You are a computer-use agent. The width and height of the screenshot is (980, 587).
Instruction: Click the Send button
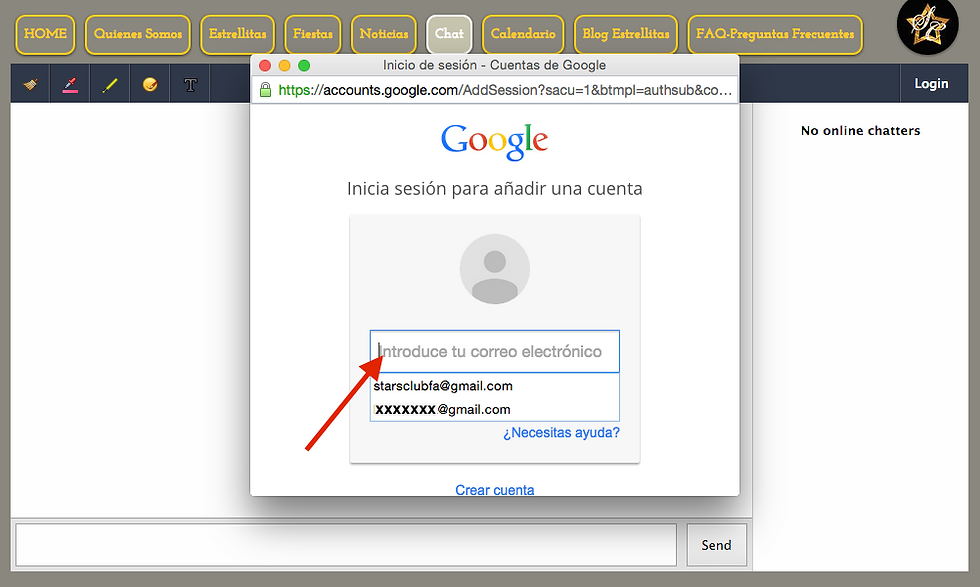(x=716, y=545)
